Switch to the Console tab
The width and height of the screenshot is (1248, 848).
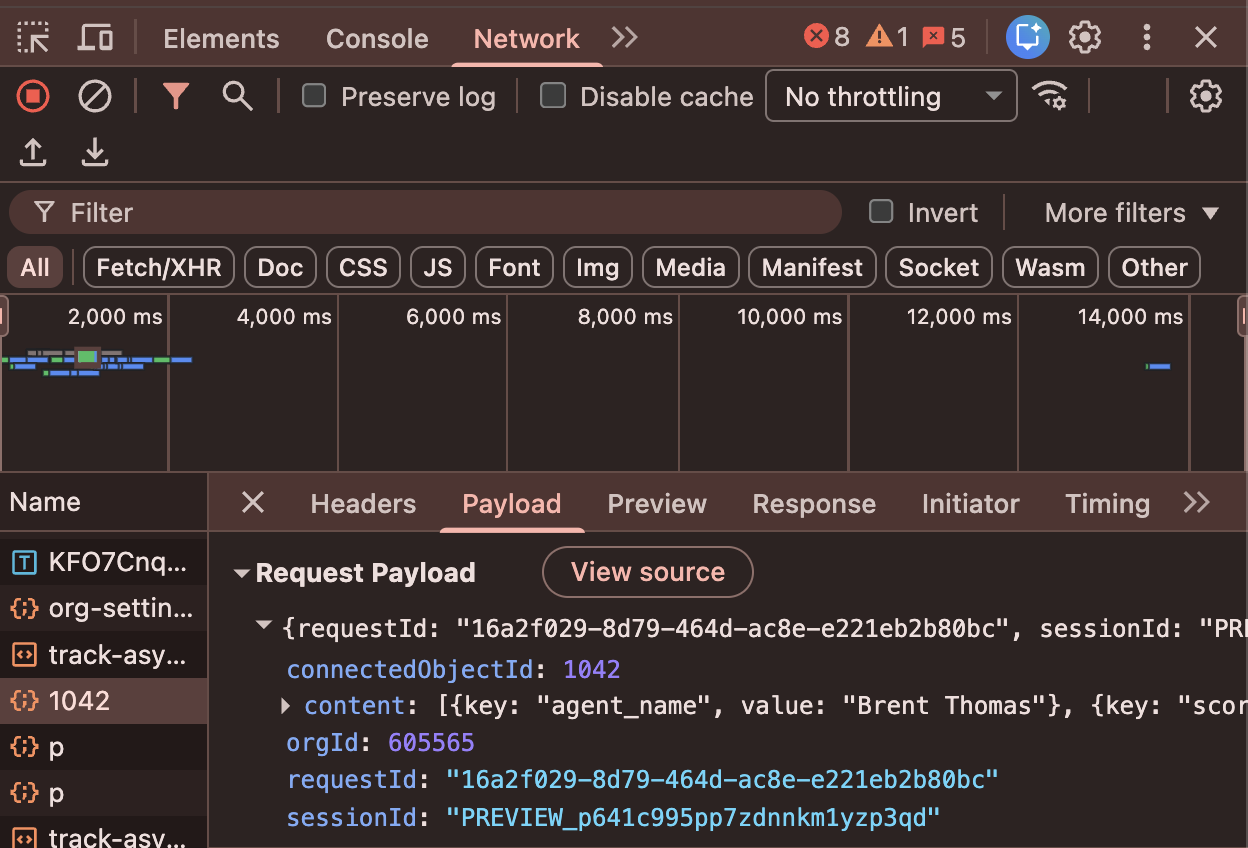coord(377,39)
